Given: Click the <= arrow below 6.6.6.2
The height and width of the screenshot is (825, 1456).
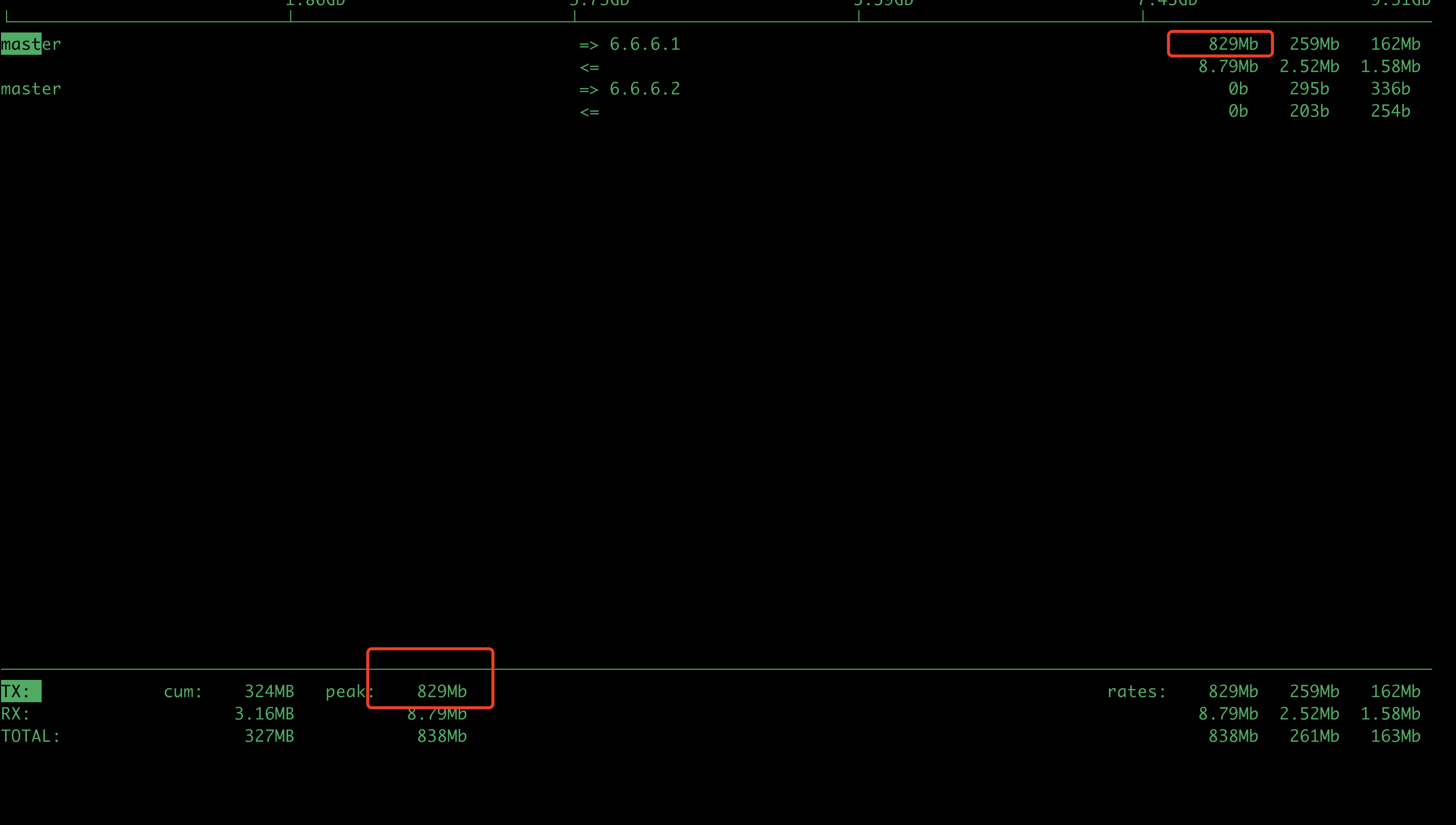Looking at the screenshot, I should click(x=588, y=112).
